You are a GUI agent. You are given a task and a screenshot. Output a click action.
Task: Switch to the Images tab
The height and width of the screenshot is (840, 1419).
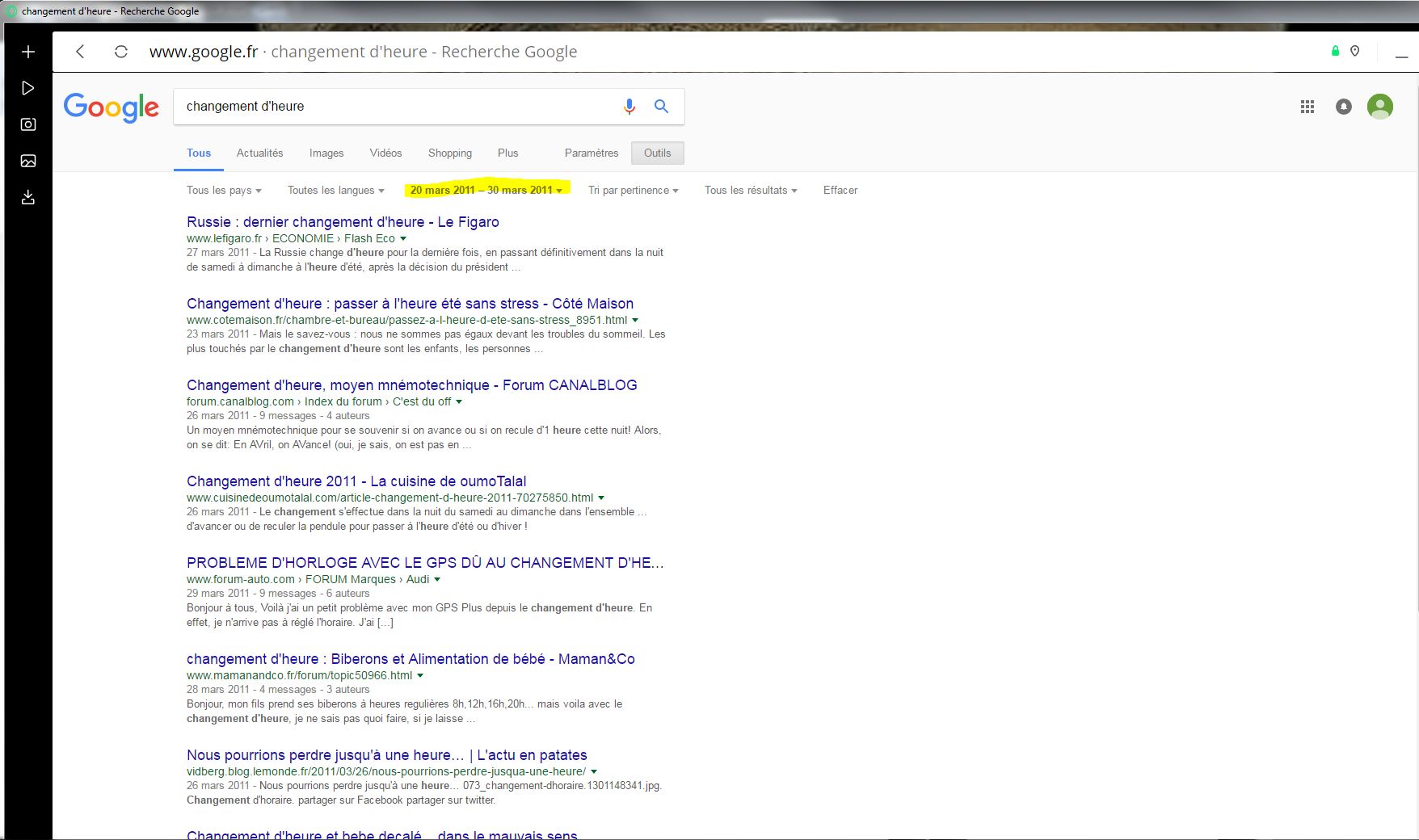pos(326,153)
